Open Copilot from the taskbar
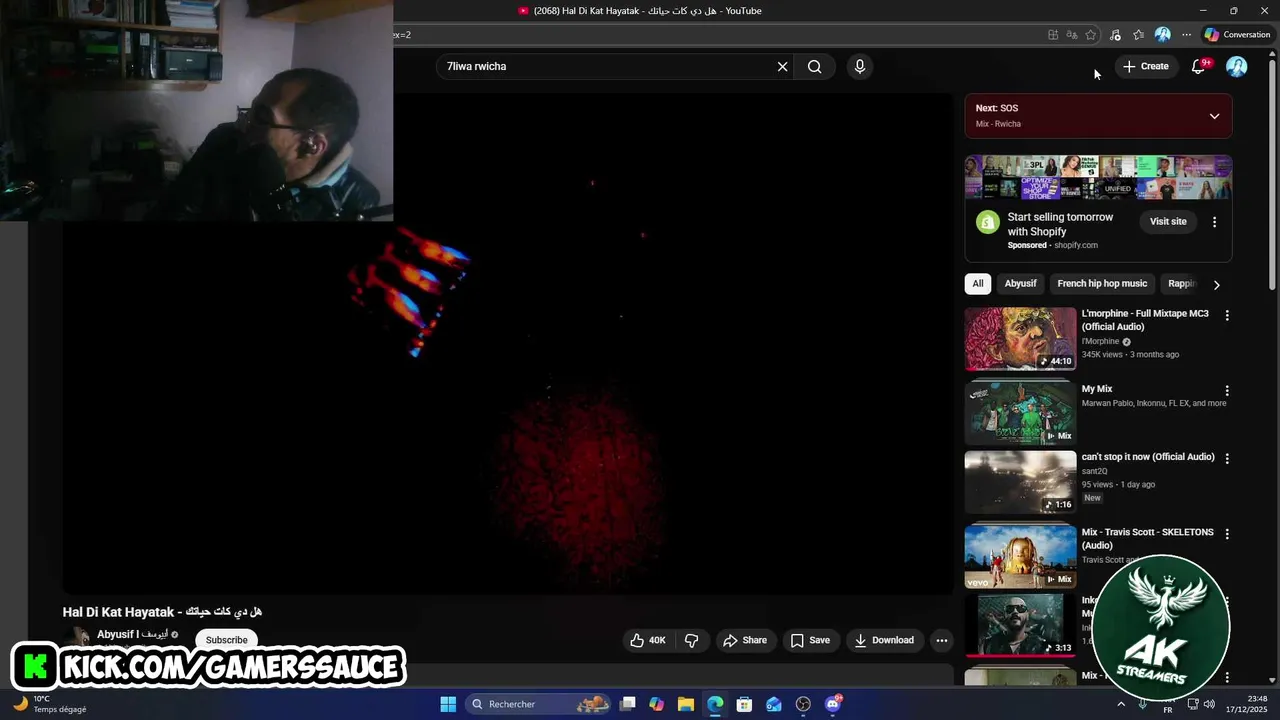1280x720 pixels. point(656,704)
